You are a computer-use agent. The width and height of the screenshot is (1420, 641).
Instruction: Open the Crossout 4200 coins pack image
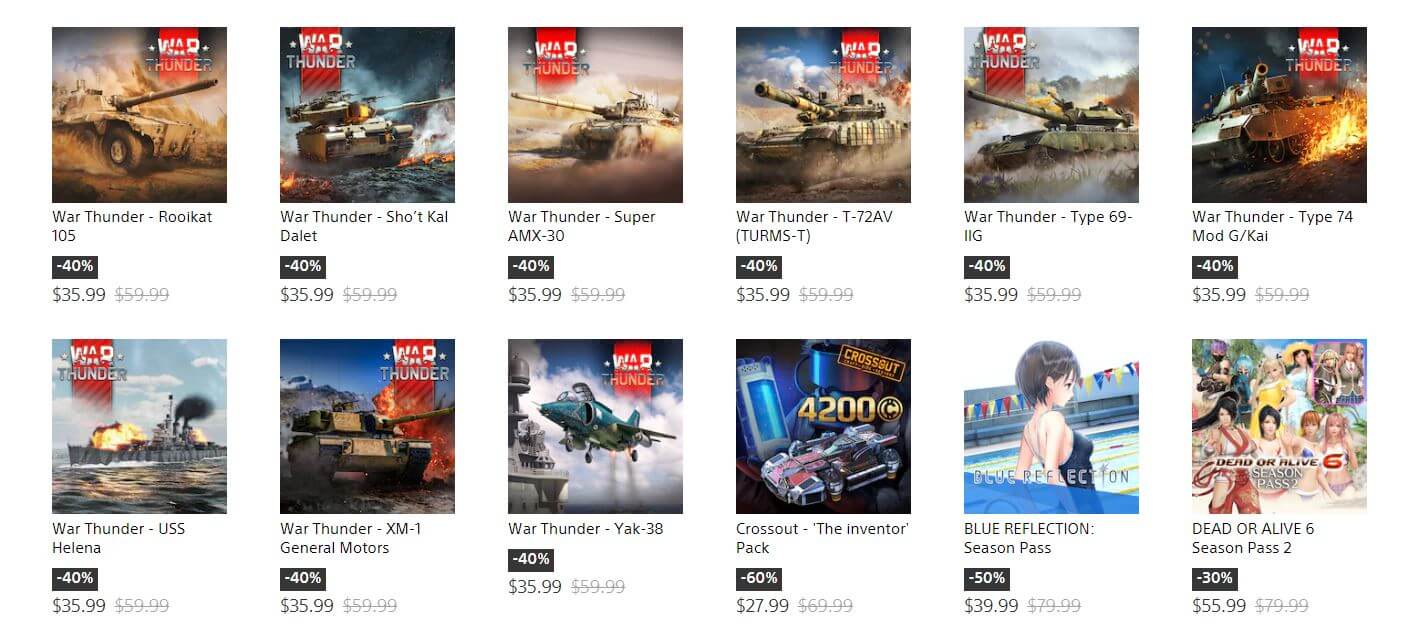[x=823, y=427]
